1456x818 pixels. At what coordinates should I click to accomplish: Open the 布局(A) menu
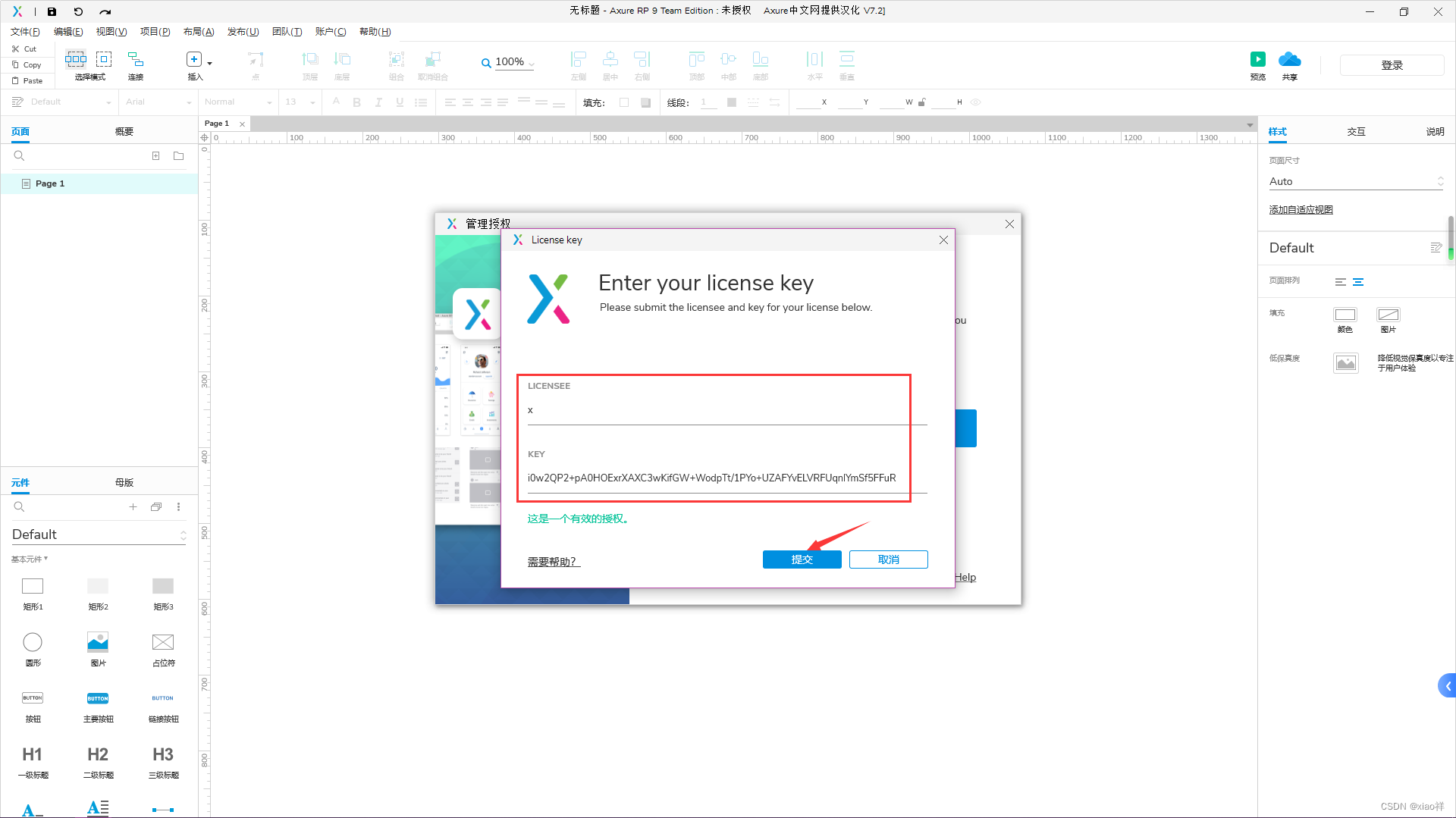click(x=199, y=32)
